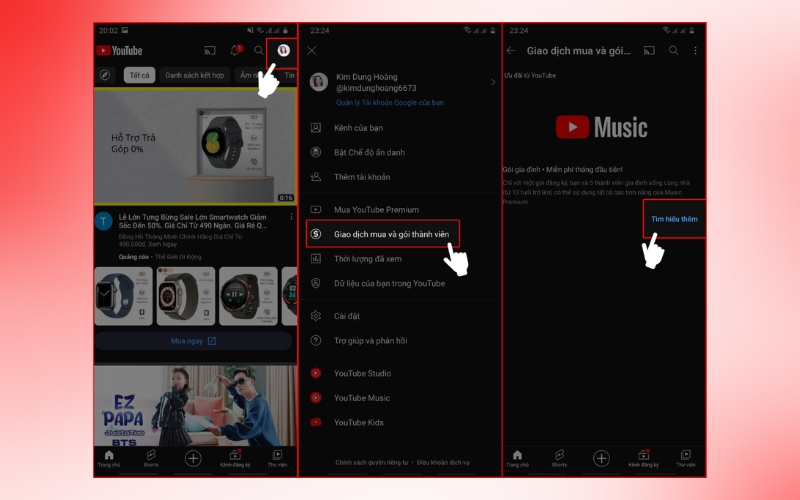
Task: Open the dark round smartwatch product card
Action: (x=248, y=296)
